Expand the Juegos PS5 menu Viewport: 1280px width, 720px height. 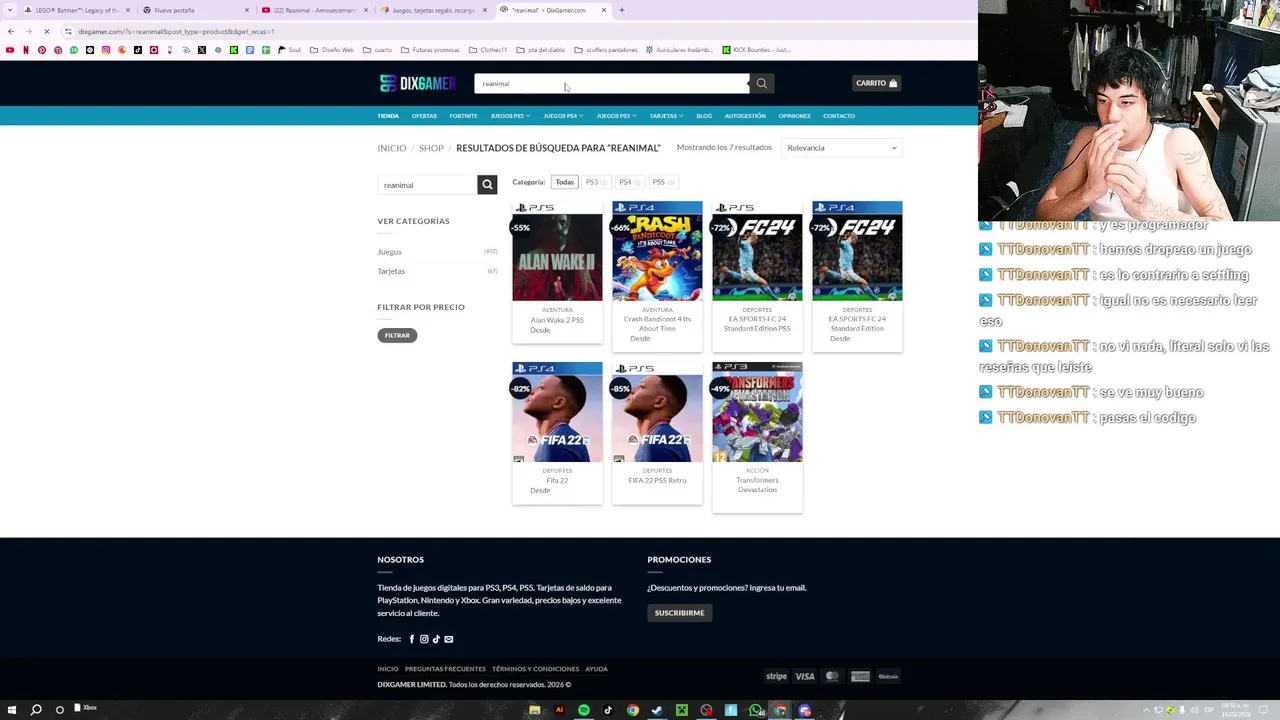point(510,116)
